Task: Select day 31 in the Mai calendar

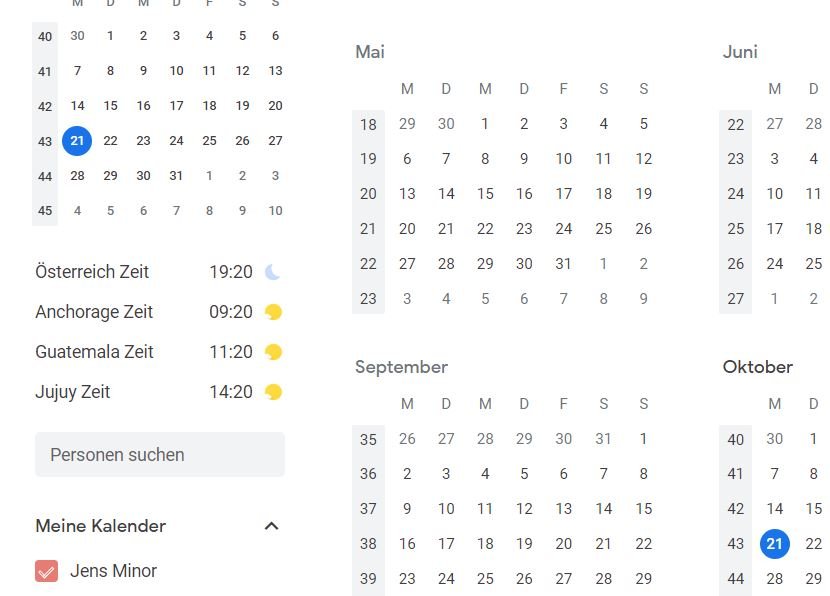Action: pos(564,264)
